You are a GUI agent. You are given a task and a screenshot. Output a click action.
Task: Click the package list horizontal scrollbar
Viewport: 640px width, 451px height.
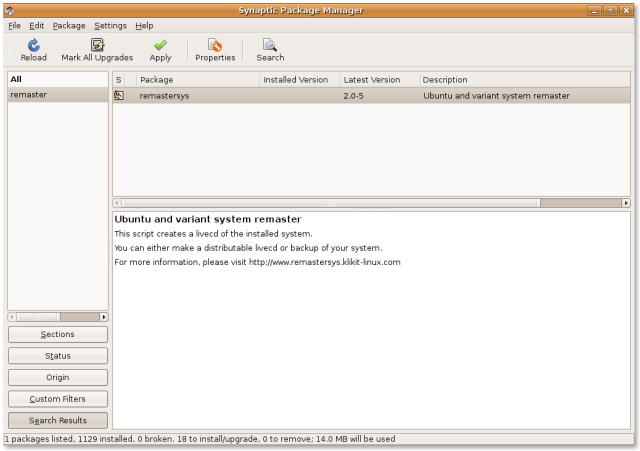[330, 202]
